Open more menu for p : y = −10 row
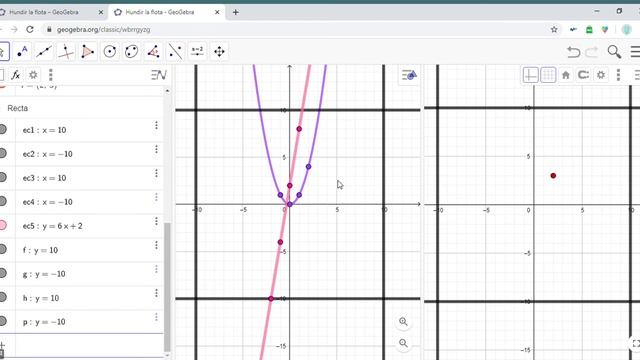 point(156,317)
